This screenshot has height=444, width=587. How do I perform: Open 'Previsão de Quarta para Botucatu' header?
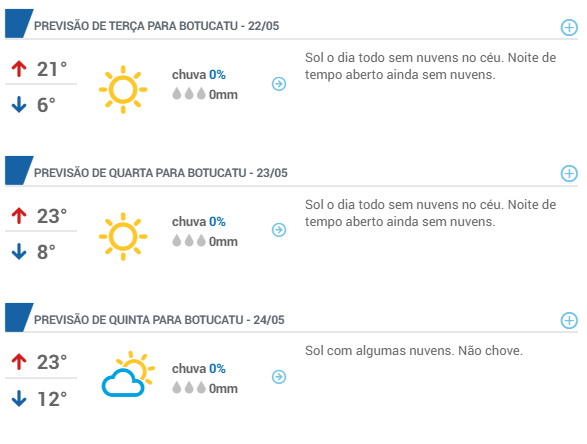tap(161, 173)
